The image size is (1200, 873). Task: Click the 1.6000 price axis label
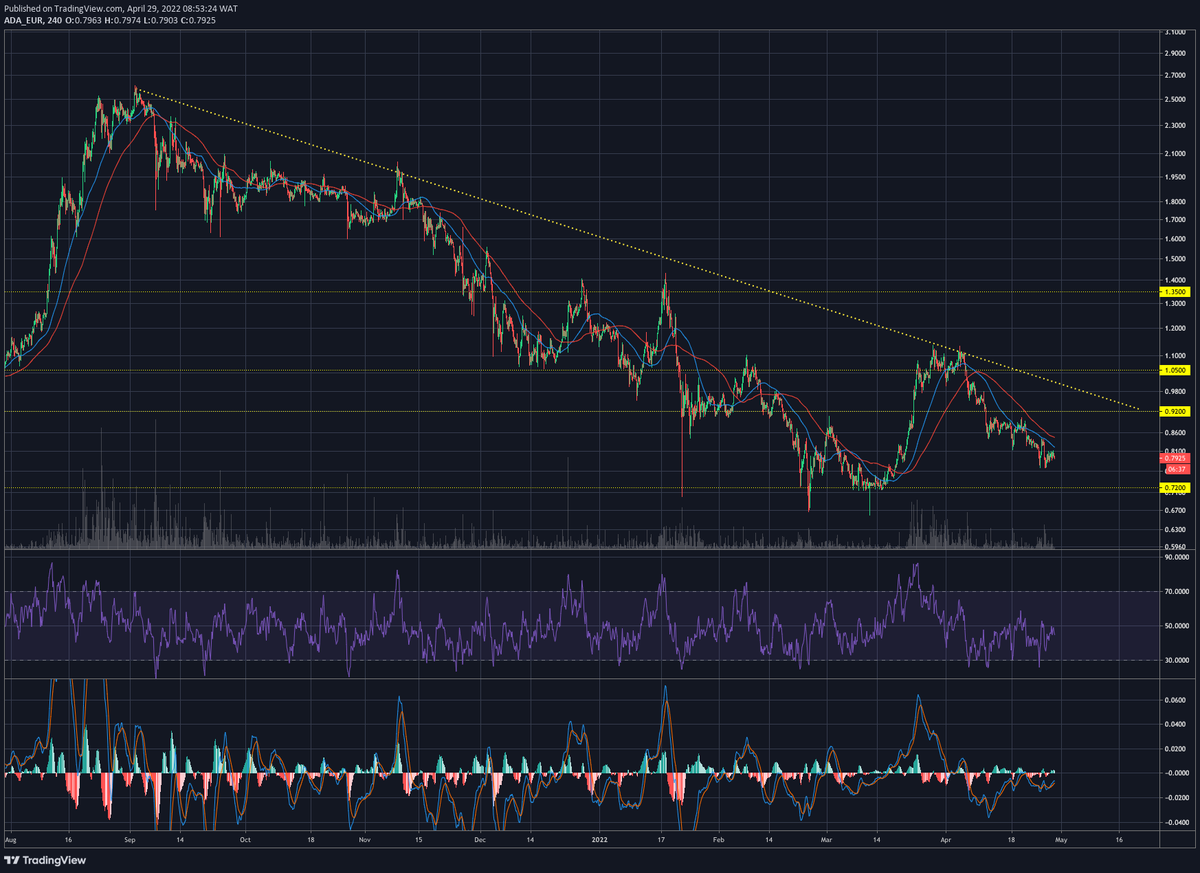click(x=1174, y=238)
